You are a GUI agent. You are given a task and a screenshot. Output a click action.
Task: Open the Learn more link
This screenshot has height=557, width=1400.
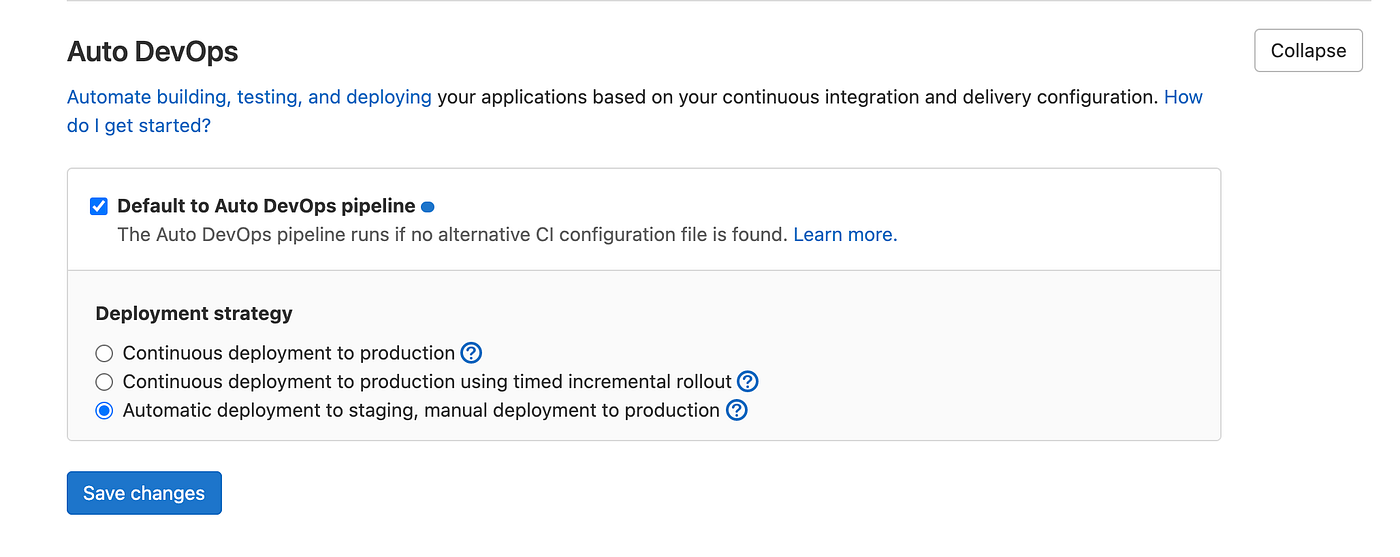coord(845,235)
